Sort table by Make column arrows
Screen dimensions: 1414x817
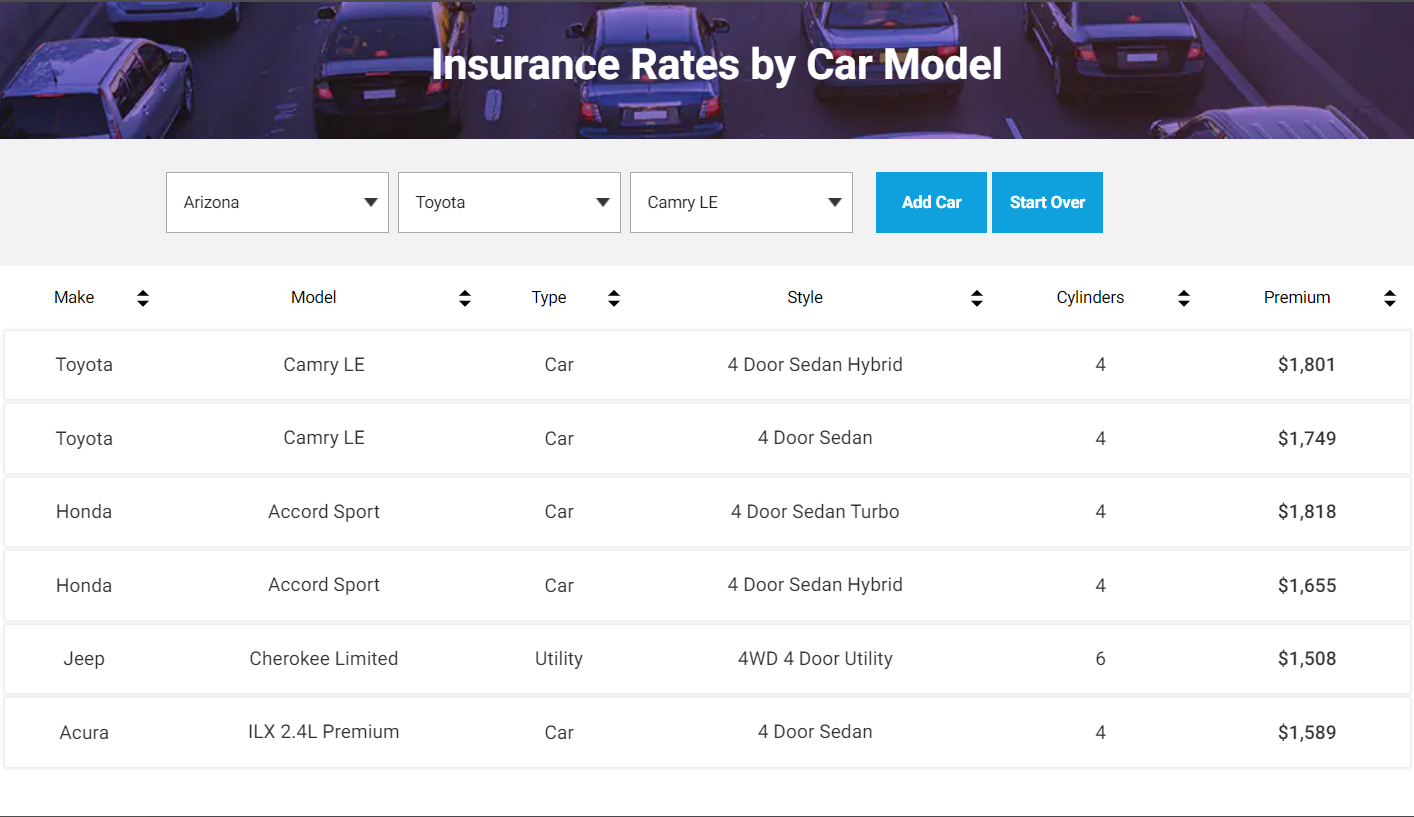143,298
